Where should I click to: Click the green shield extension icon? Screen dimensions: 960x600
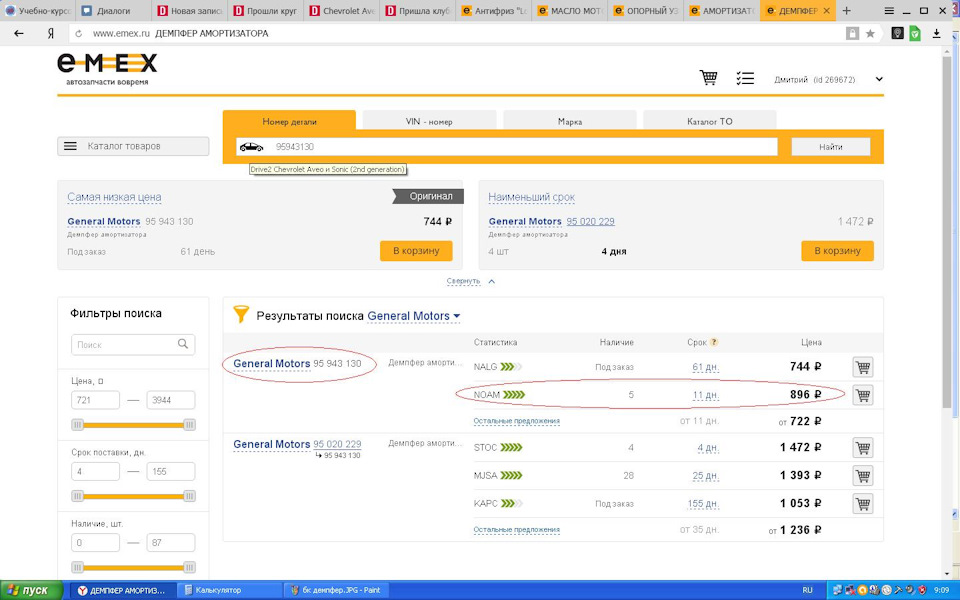coord(915,34)
